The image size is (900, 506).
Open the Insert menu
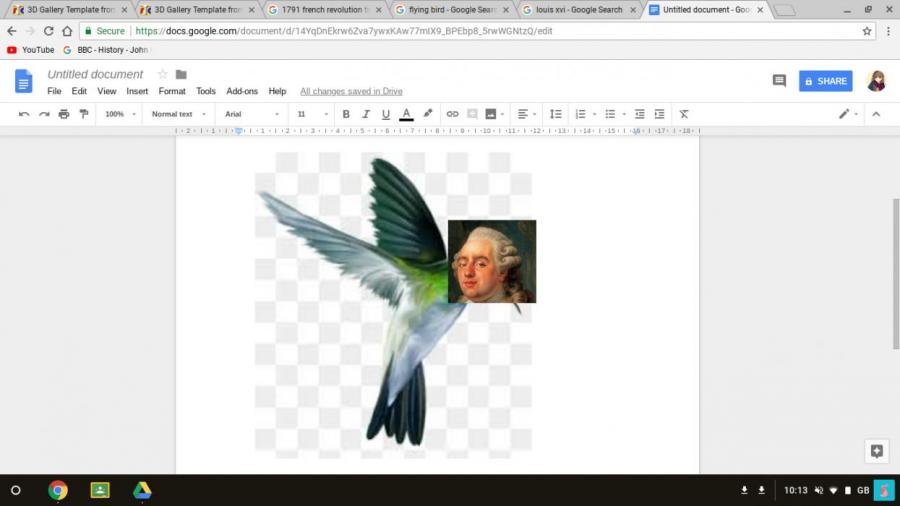click(137, 91)
